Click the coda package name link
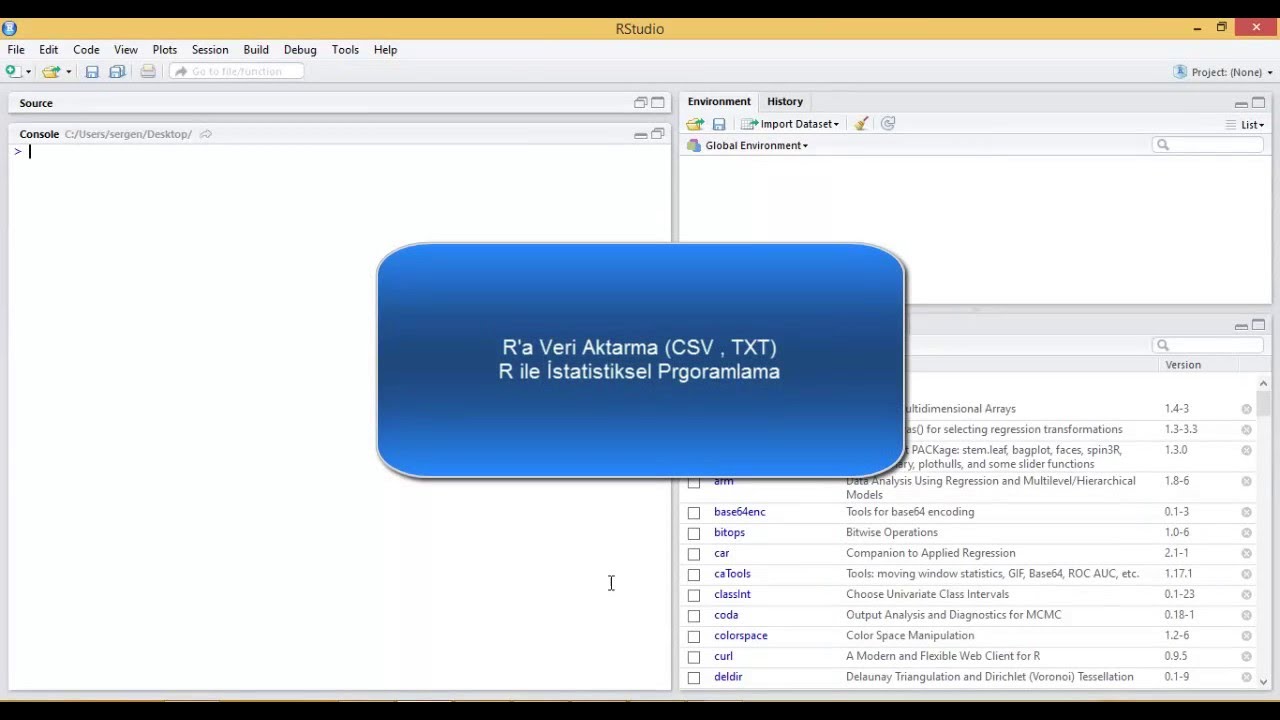Image resolution: width=1280 pixels, height=720 pixels. pos(726,615)
